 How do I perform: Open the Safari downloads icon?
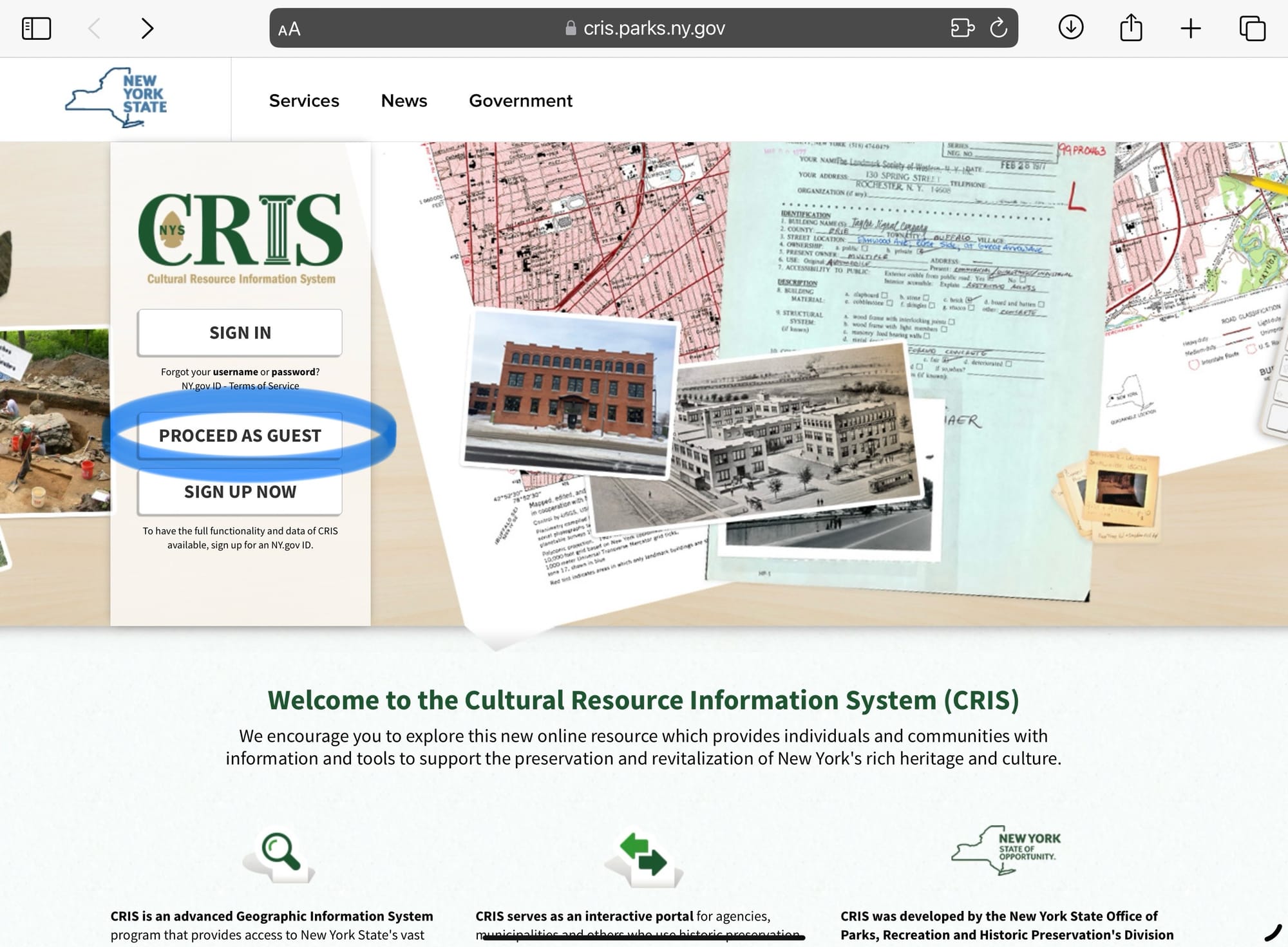[1070, 28]
